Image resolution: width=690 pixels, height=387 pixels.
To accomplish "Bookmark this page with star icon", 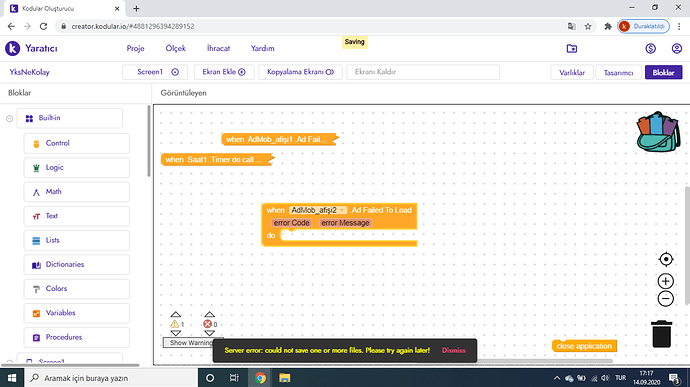I will (x=588, y=26).
